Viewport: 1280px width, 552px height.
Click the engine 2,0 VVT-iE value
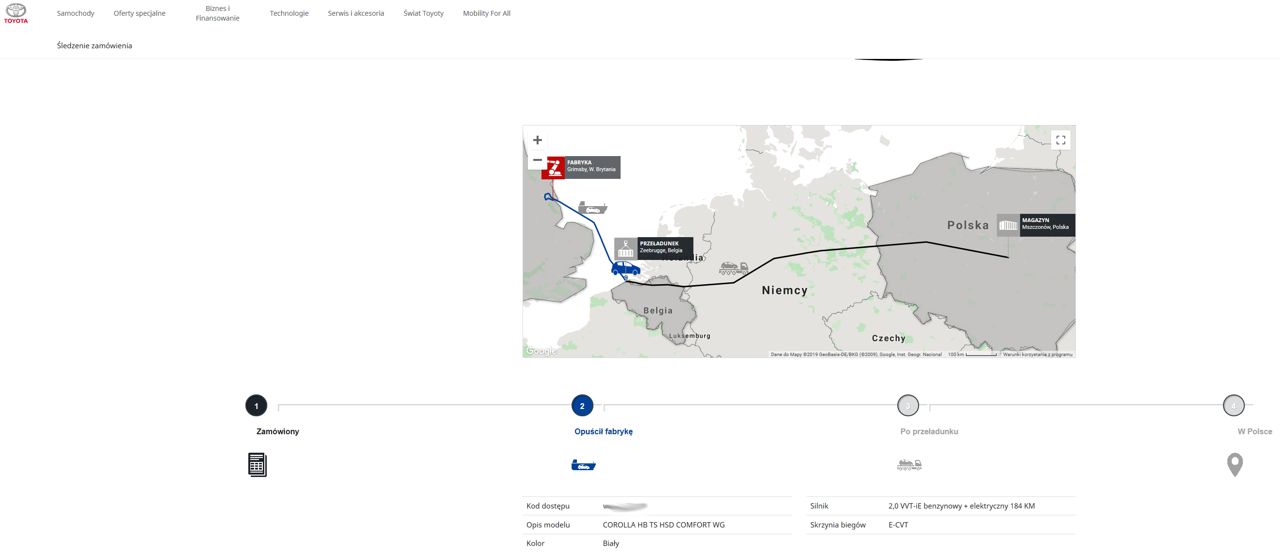pos(962,506)
